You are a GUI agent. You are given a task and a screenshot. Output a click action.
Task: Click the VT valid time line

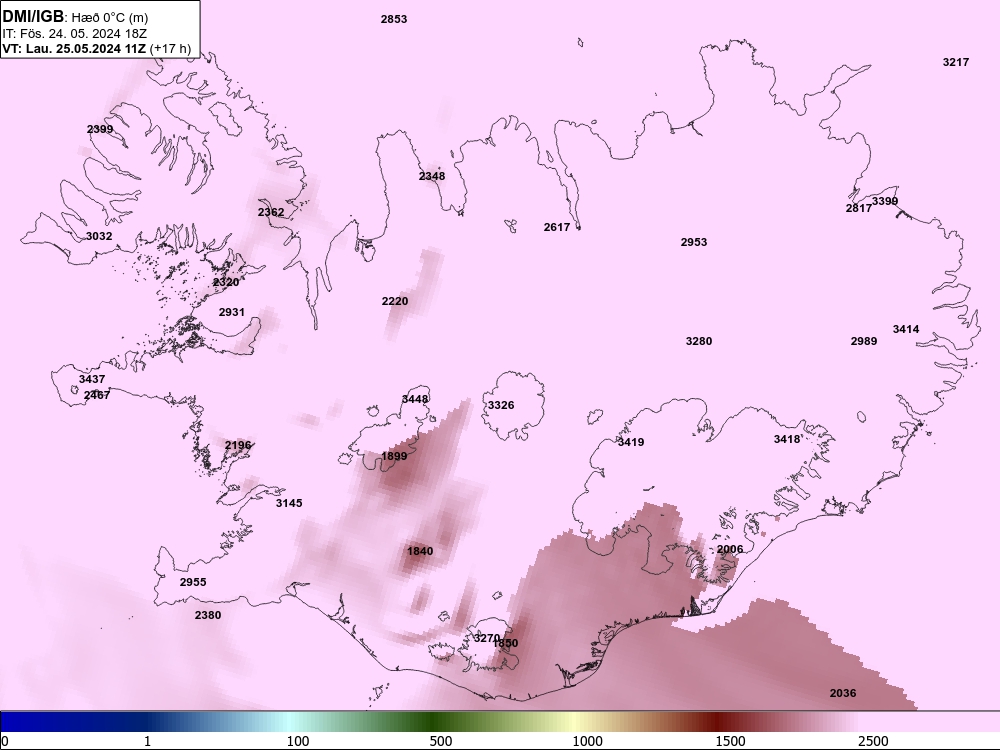coord(96,48)
